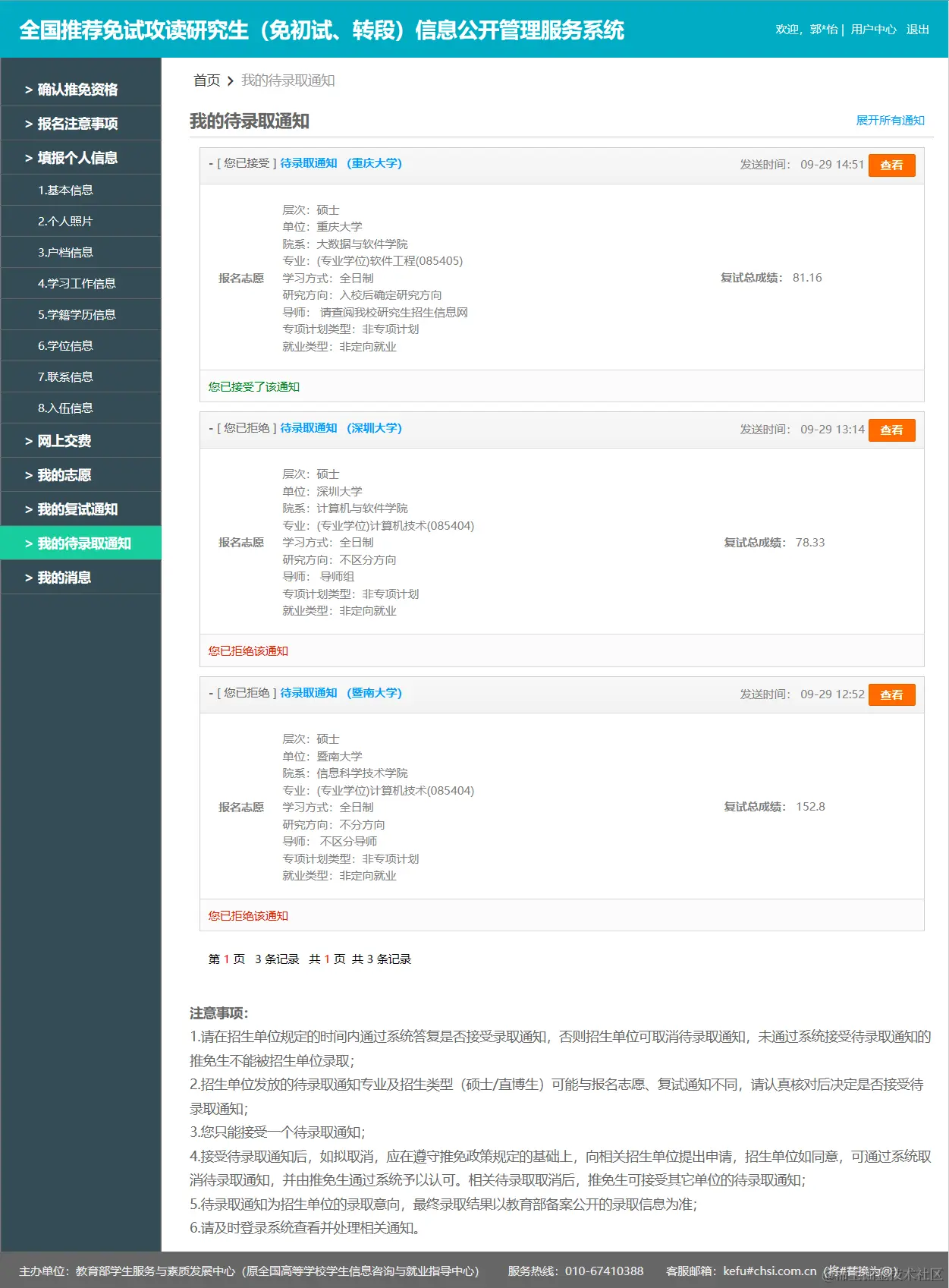Collapse the 暨南大学 notice with minus sign
The width and height of the screenshot is (949, 1288).
point(211,693)
